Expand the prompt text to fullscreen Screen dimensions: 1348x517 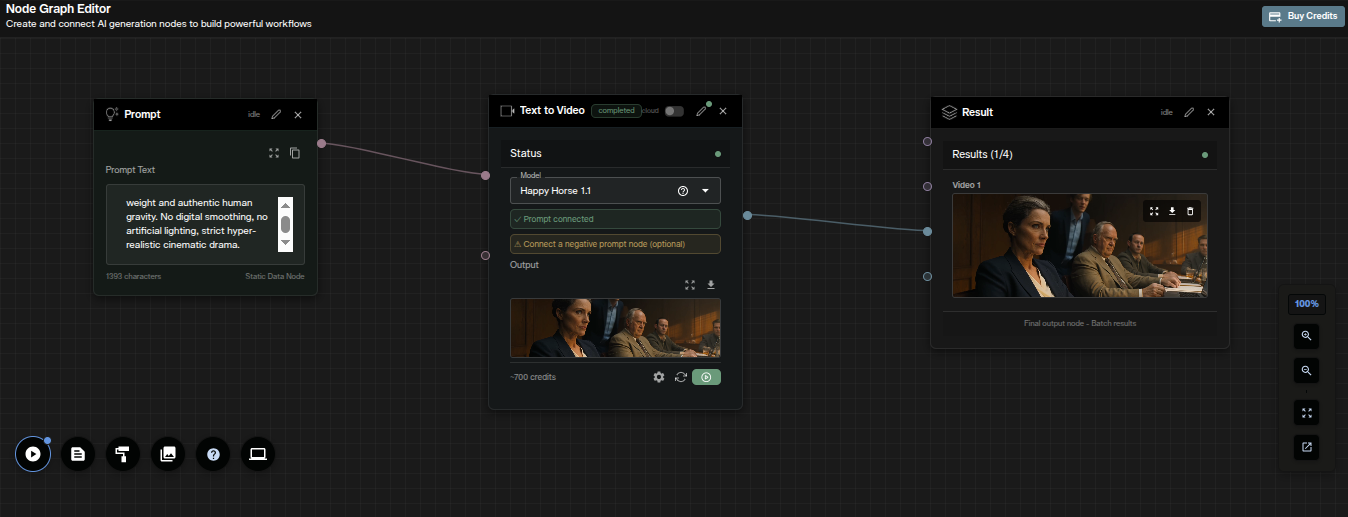pos(274,153)
